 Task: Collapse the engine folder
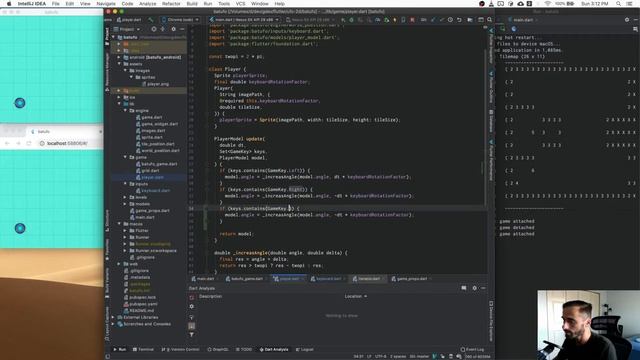[125, 111]
